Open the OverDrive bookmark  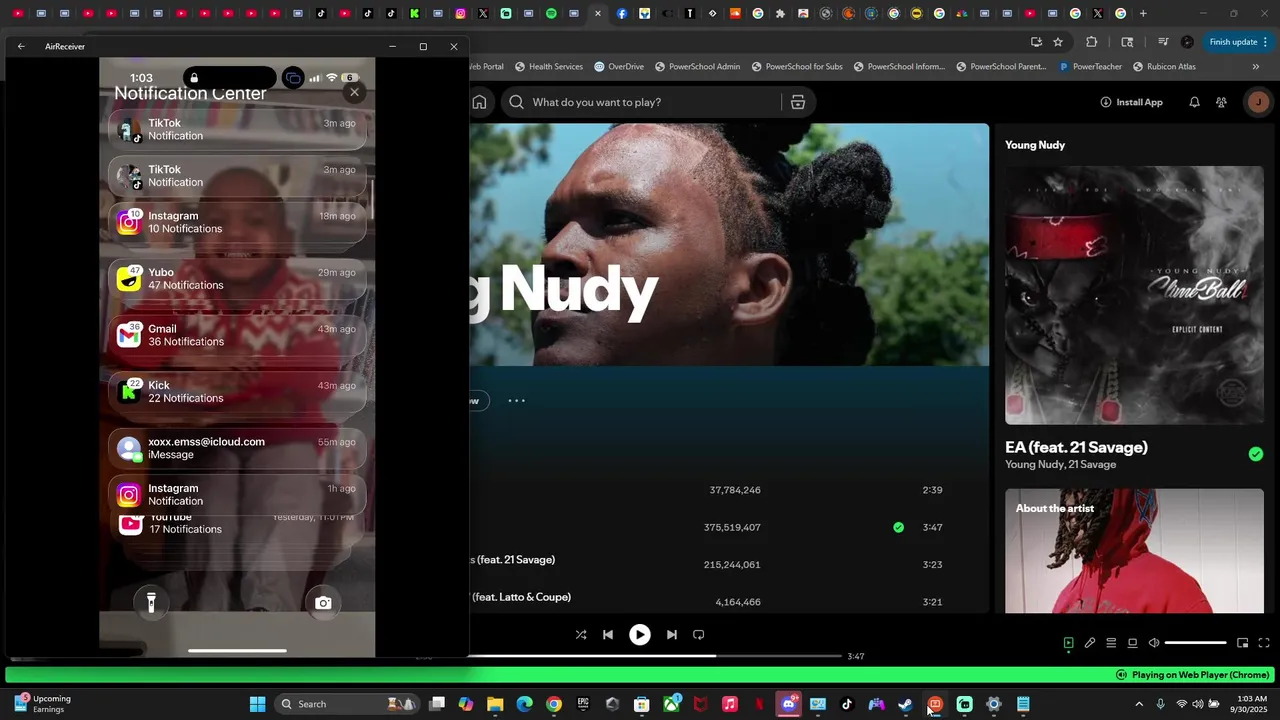pyautogui.click(x=618, y=67)
